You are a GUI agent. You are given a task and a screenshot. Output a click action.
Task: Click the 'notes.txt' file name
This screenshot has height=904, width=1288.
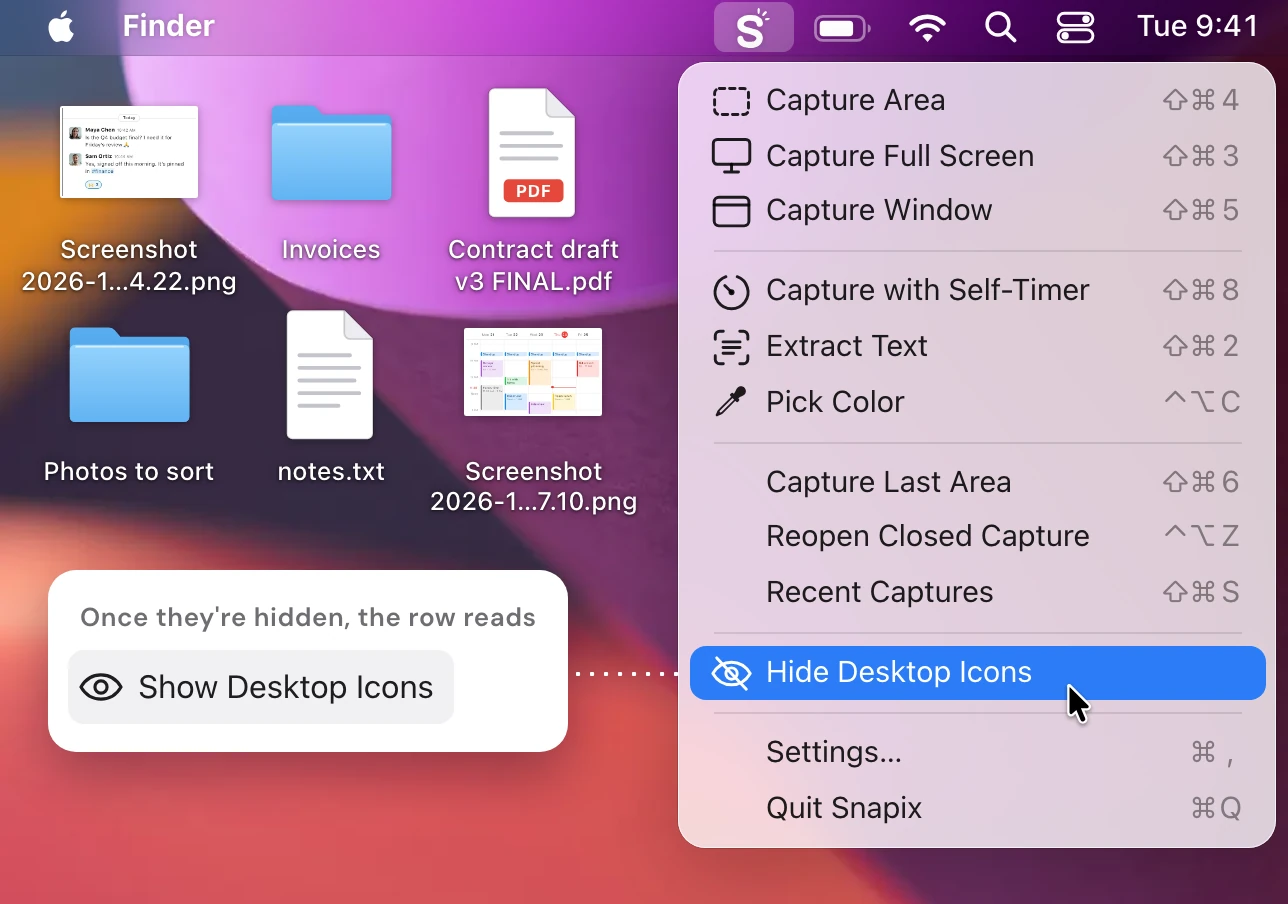[331, 472]
